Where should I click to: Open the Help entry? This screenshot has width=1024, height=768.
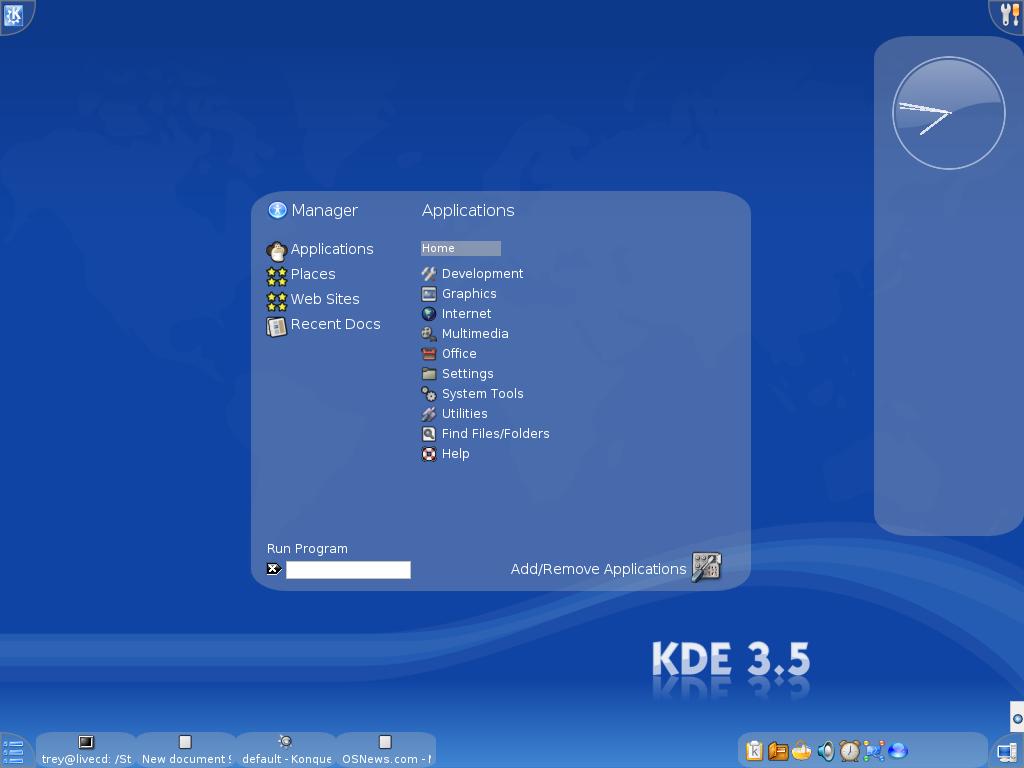click(x=455, y=454)
